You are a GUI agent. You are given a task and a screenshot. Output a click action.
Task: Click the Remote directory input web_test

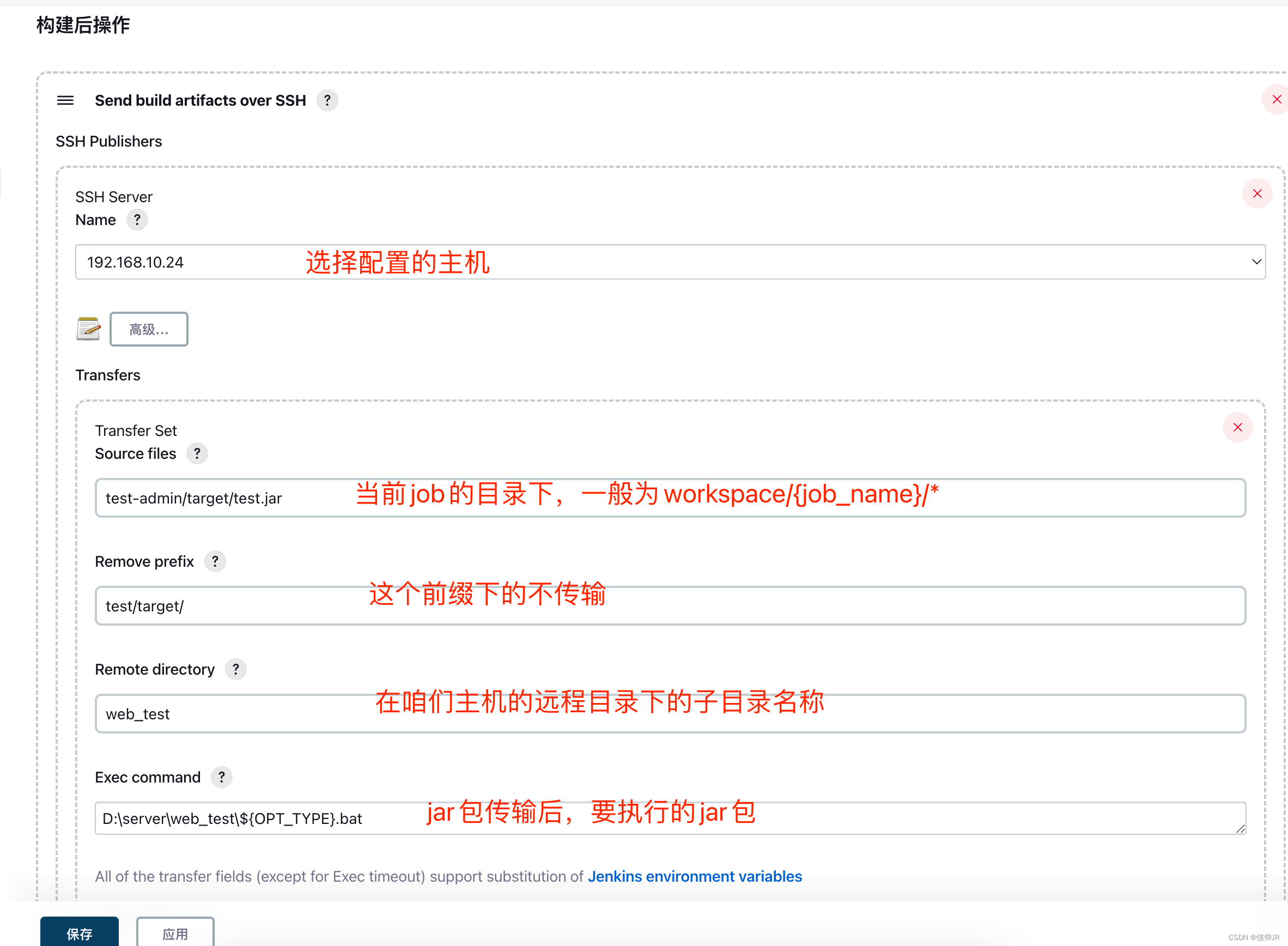click(x=670, y=714)
